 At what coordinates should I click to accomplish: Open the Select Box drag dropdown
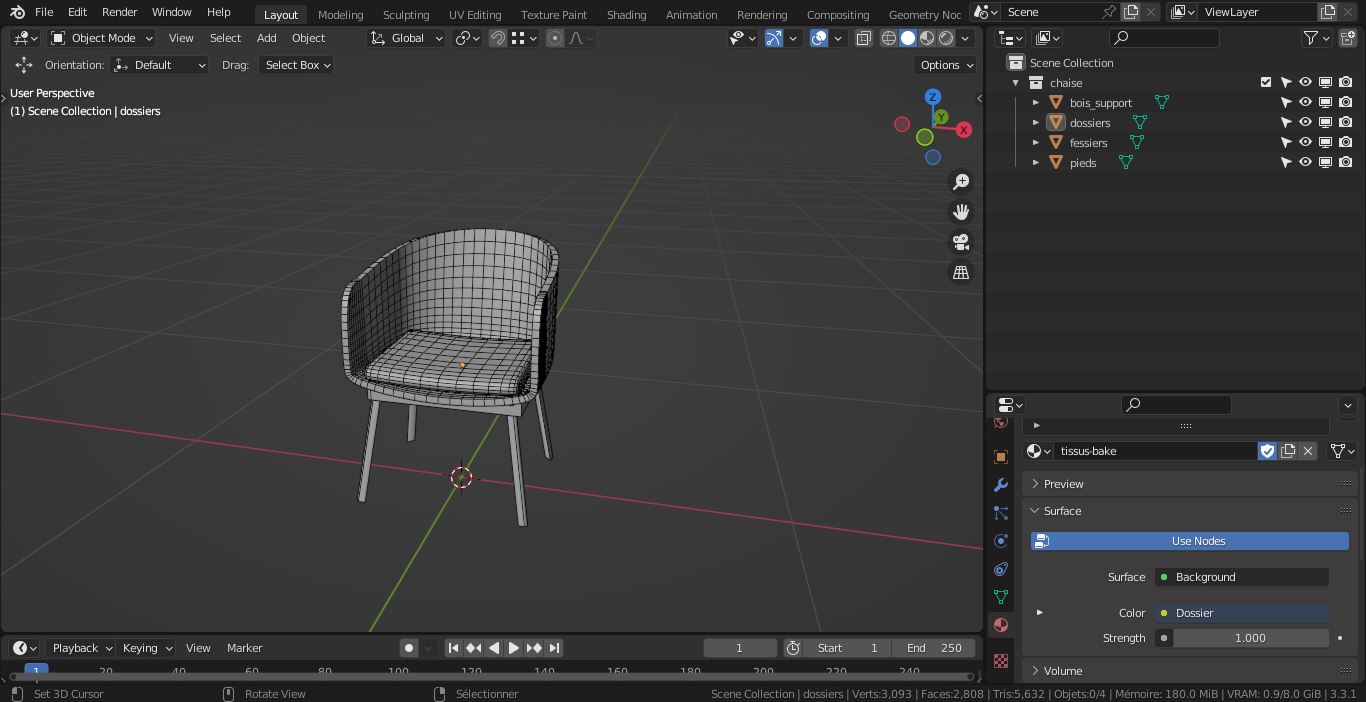[296, 64]
